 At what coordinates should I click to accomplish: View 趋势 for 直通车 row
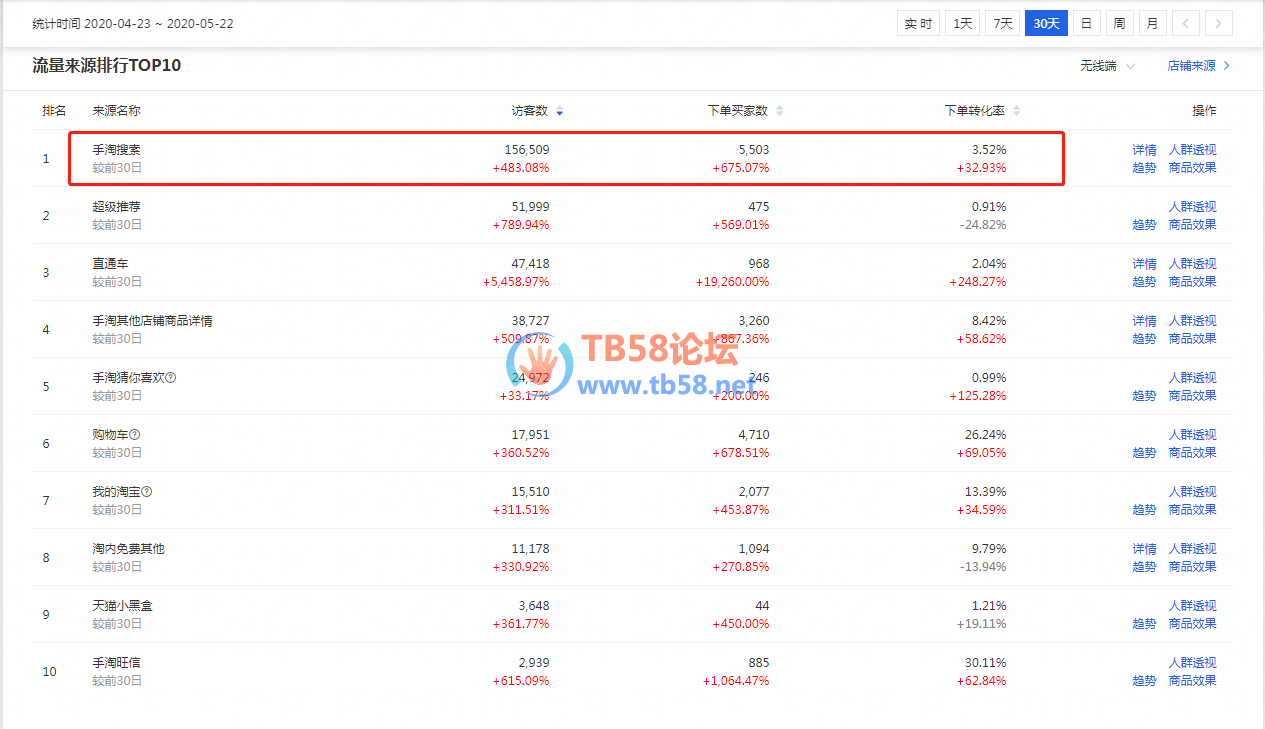1144,282
